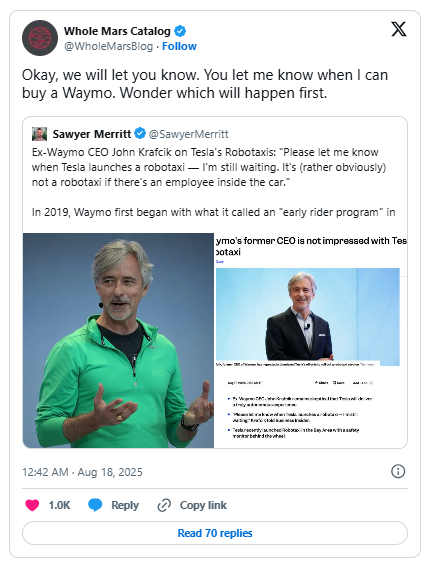
Task: Click Whole Mars Catalog profile avatar
Action: (40, 38)
